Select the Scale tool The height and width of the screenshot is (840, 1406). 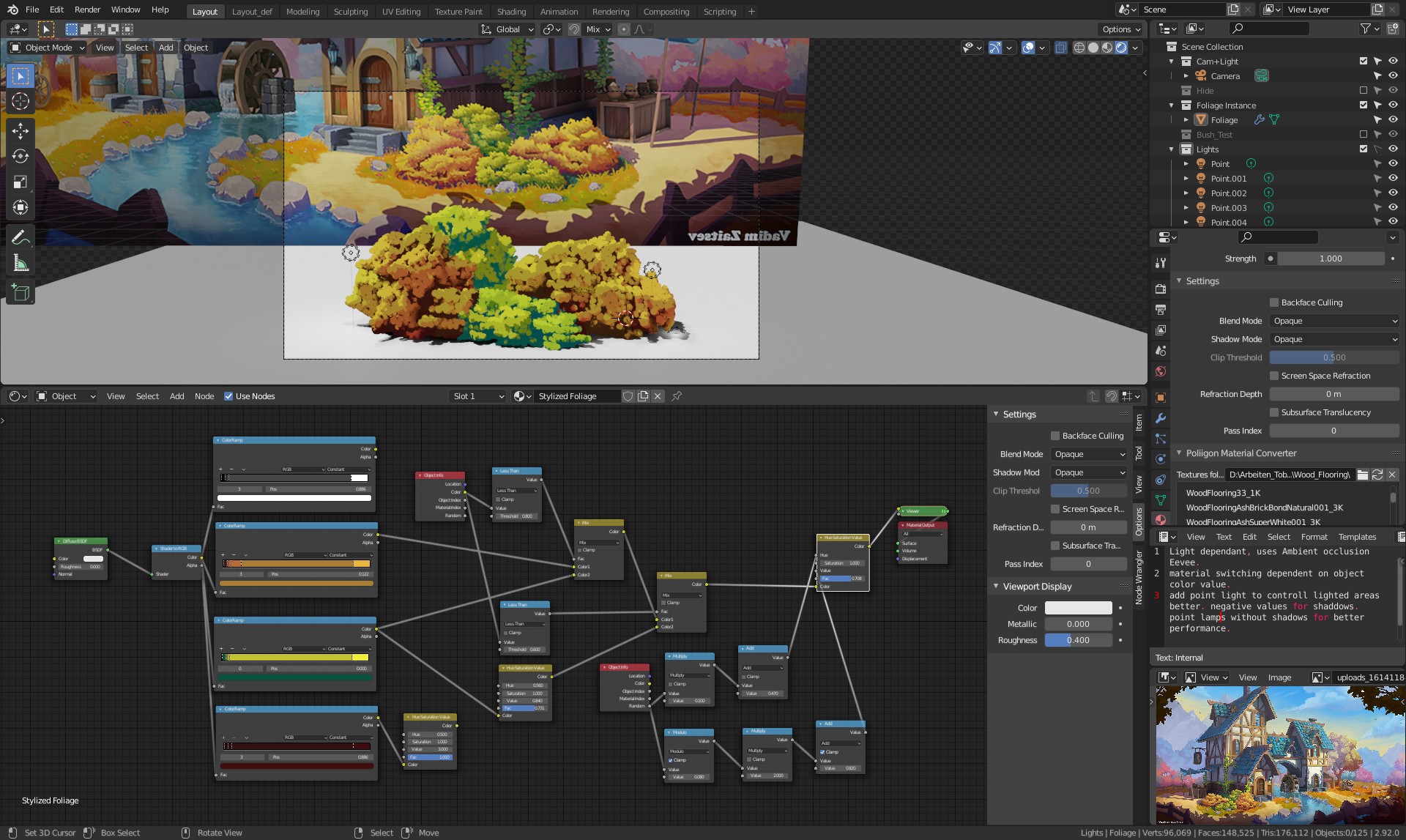pyautogui.click(x=21, y=182)
